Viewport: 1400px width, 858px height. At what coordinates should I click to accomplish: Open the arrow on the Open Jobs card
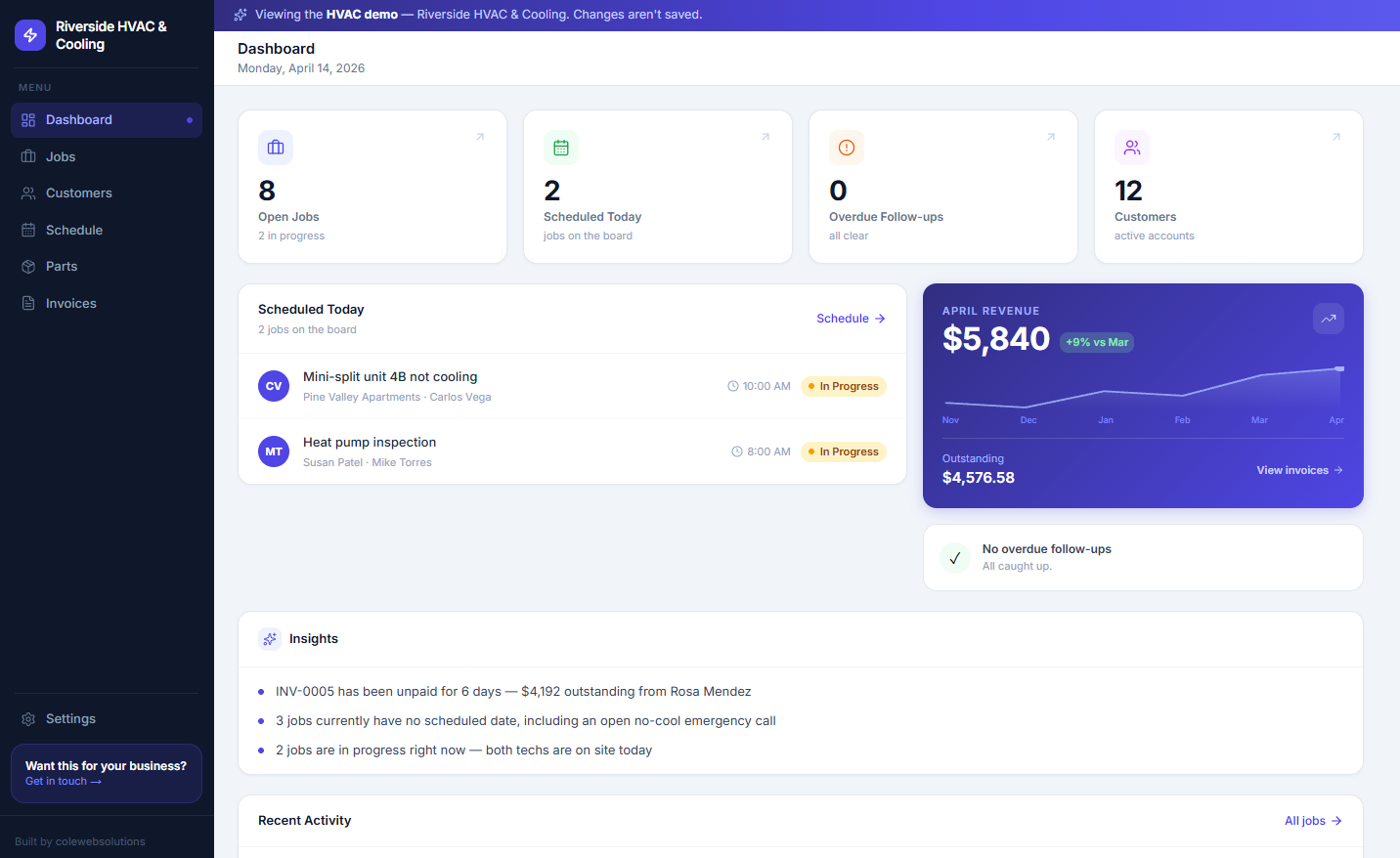(x=480, y=137)
